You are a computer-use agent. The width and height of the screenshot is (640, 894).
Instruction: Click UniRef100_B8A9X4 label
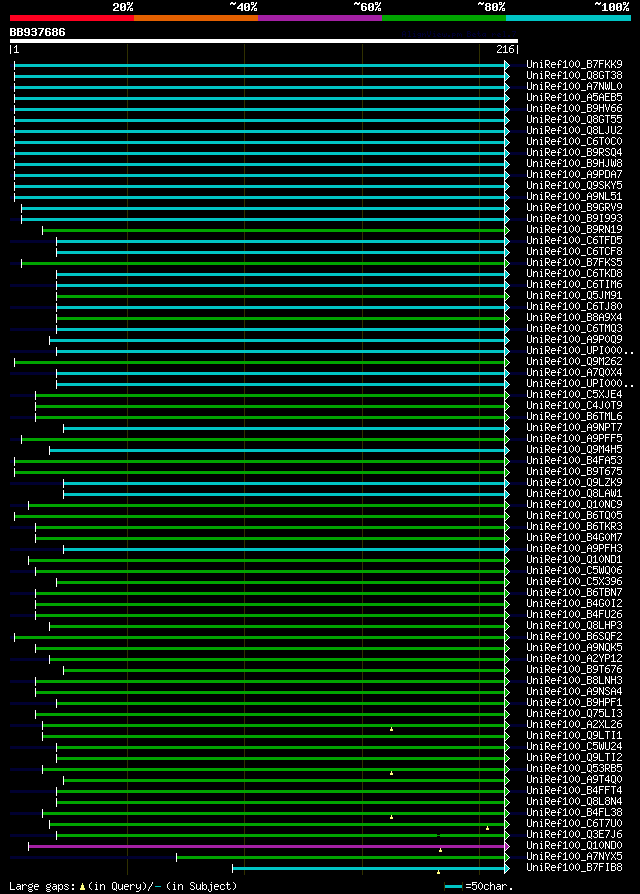pyautogui.click(x=574, y=318)
